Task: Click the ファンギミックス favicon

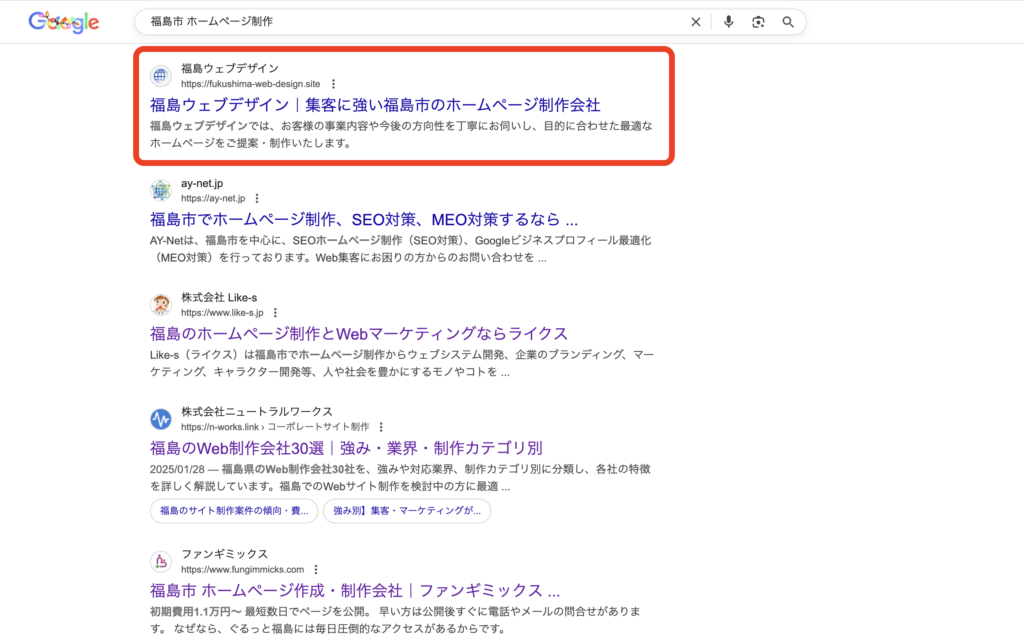Action: pos(161,561)
